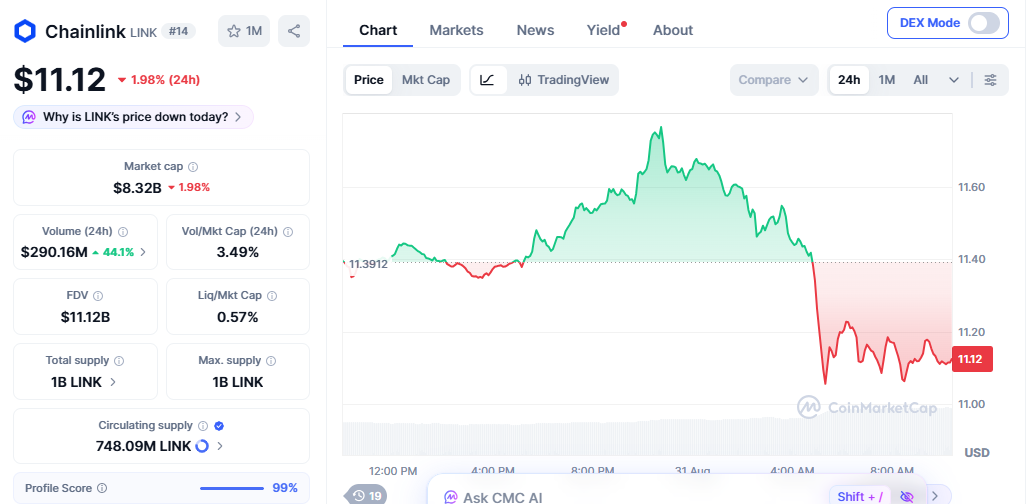Open Circulating supply info icon
The image size is (1026, 504).
coord(203,425)
